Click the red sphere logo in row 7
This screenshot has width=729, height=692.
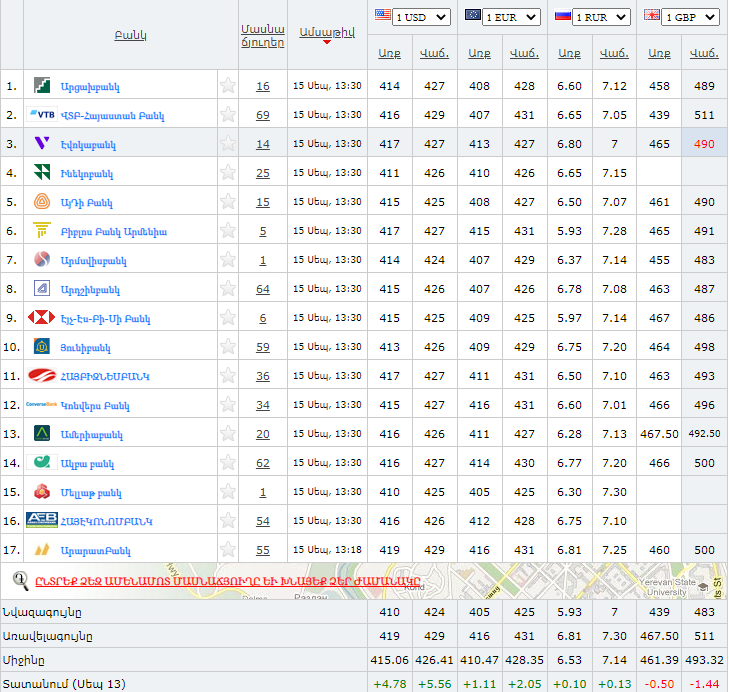click(42, 259)
